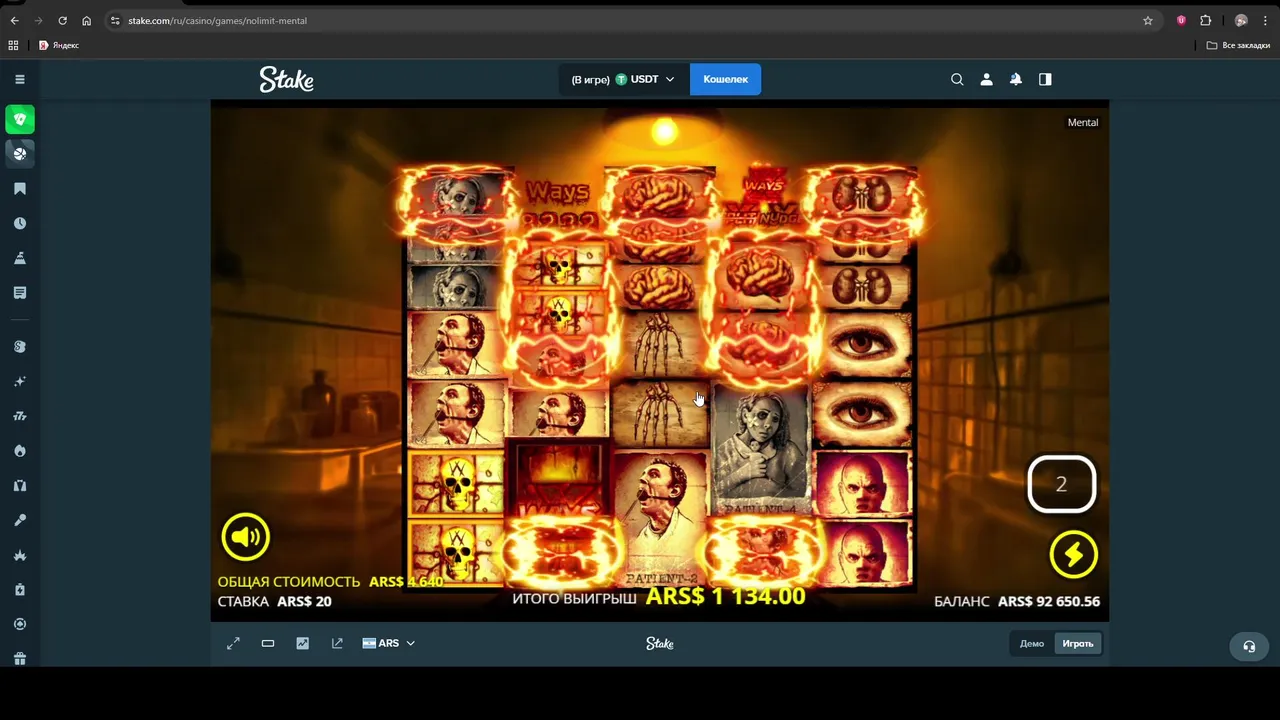Enter fullscreen mode below the game

pyautogui.click(x=233, y=643)
